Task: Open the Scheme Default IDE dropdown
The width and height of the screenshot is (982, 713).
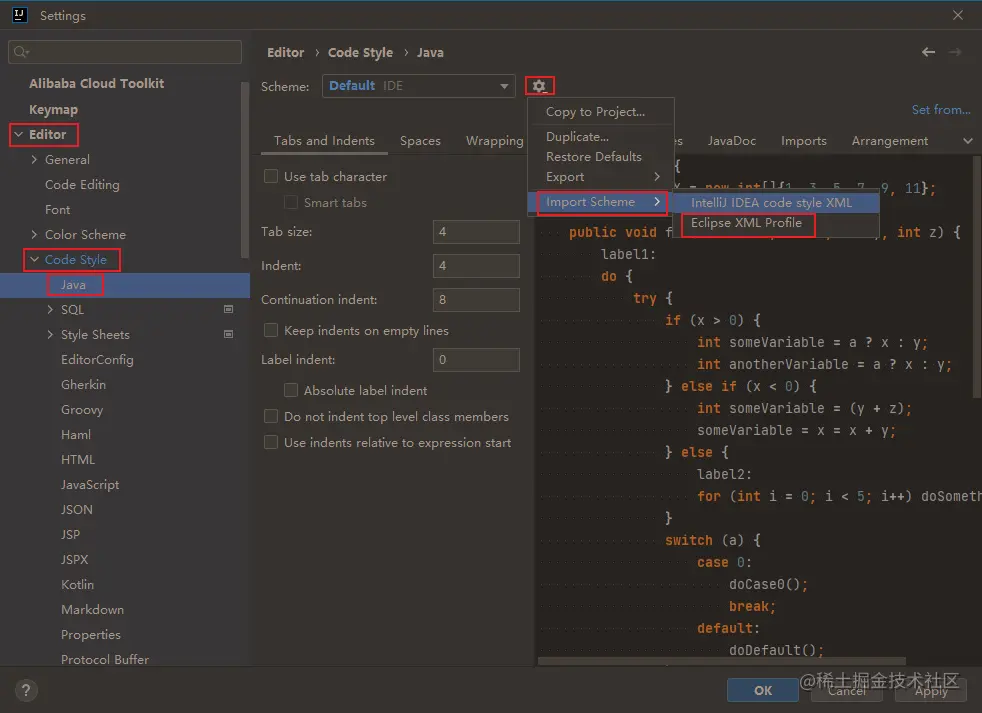Action: 418,86
